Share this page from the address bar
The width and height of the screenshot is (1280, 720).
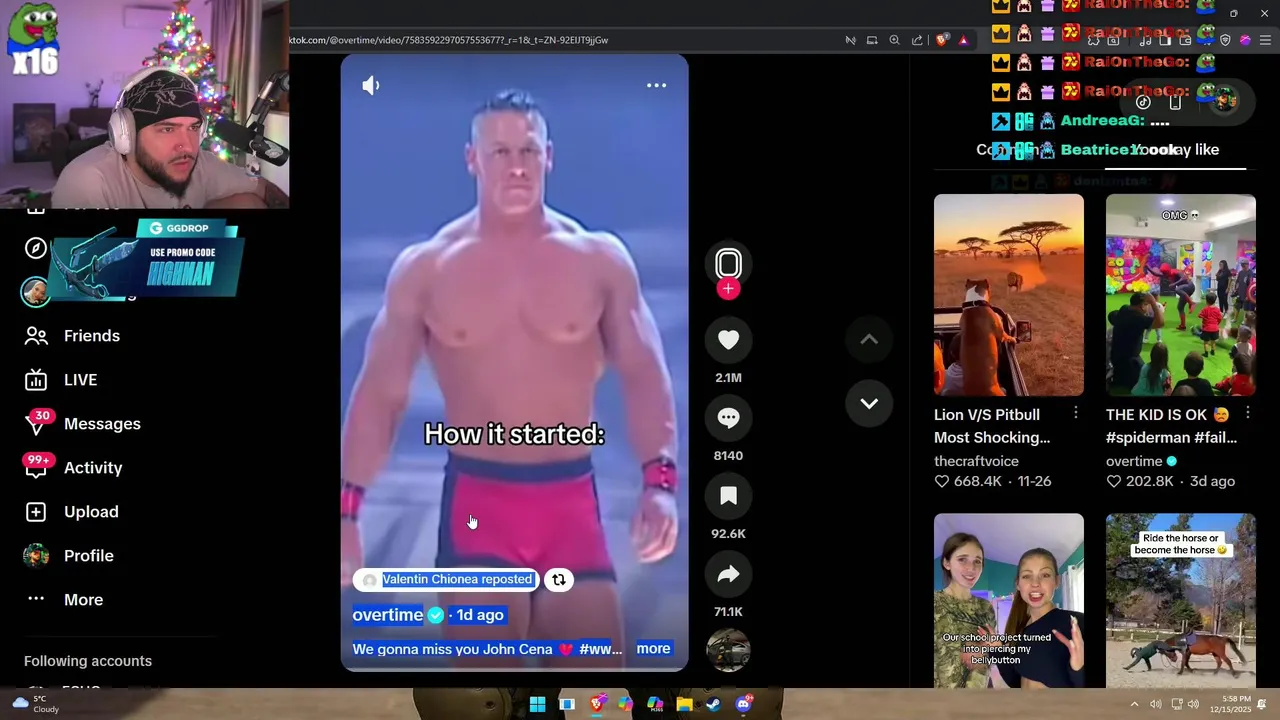(x=917, y=40)
